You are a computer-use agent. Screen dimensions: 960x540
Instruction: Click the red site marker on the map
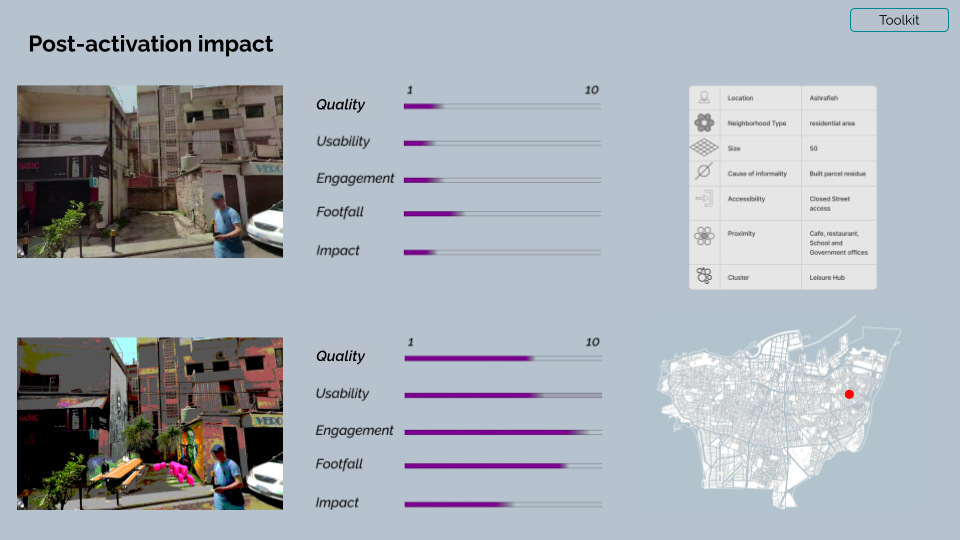coord(849,394)
